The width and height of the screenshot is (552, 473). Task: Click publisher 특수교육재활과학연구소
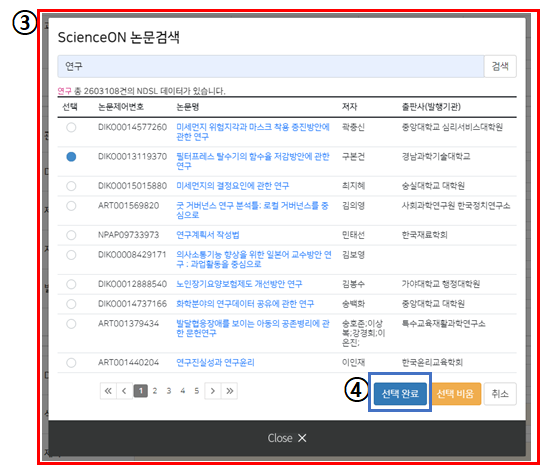pos(444,324)
